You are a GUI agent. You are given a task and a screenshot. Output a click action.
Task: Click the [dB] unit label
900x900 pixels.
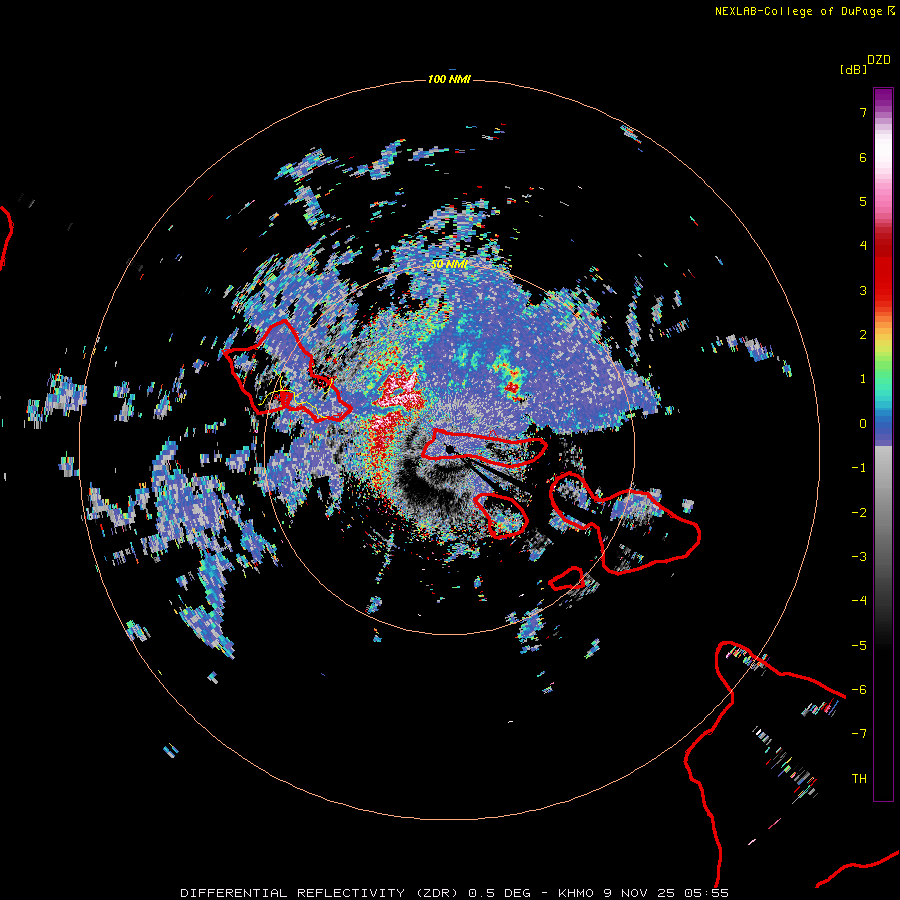[853, 69]
